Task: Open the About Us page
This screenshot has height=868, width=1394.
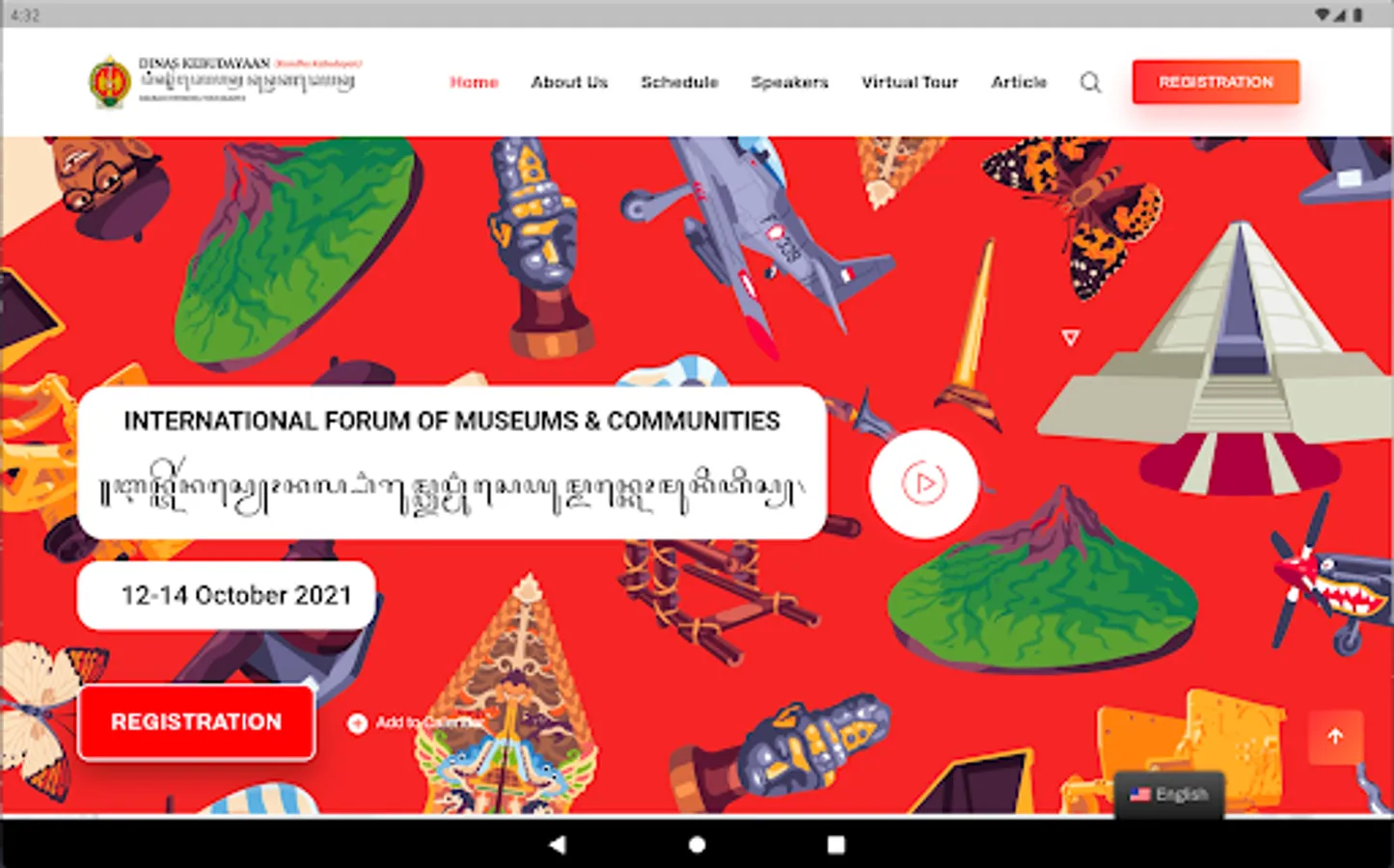Action: click(x=569, y=82)
